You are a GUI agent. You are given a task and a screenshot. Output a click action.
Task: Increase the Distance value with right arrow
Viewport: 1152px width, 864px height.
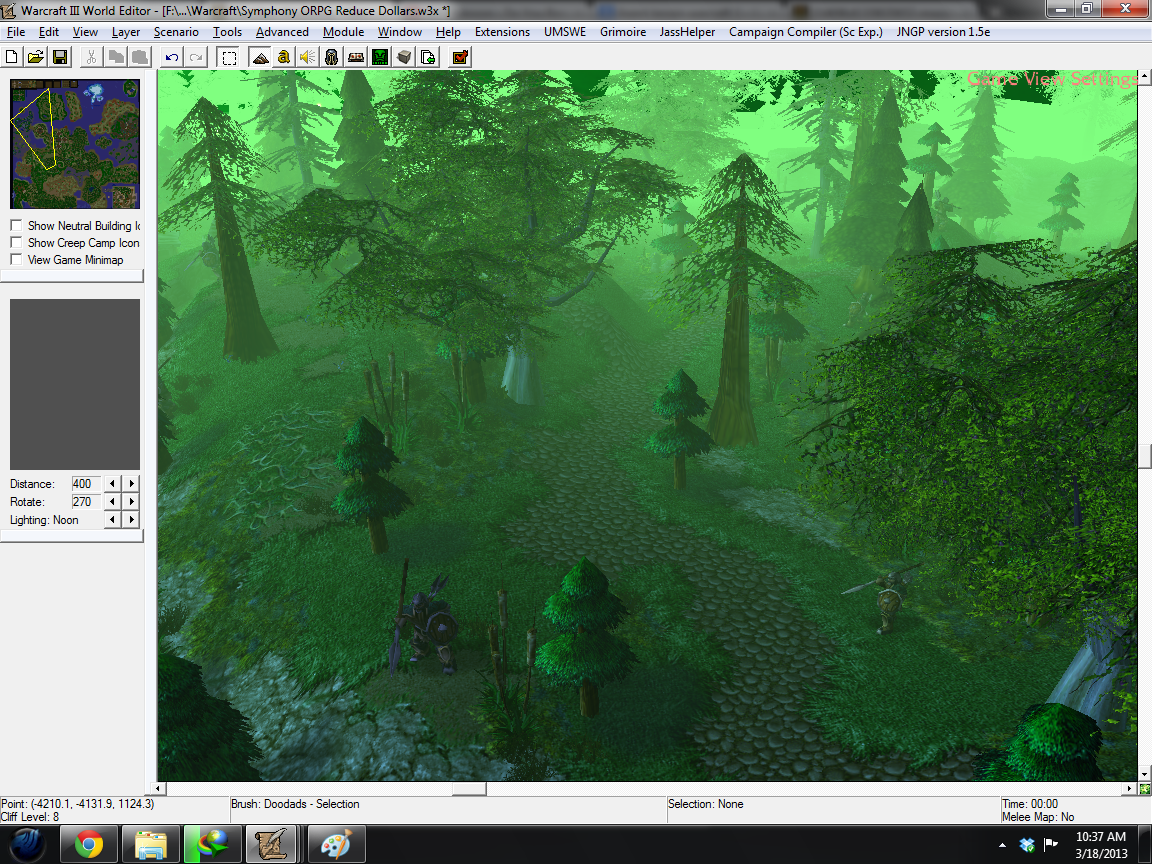tap(132, 483)
